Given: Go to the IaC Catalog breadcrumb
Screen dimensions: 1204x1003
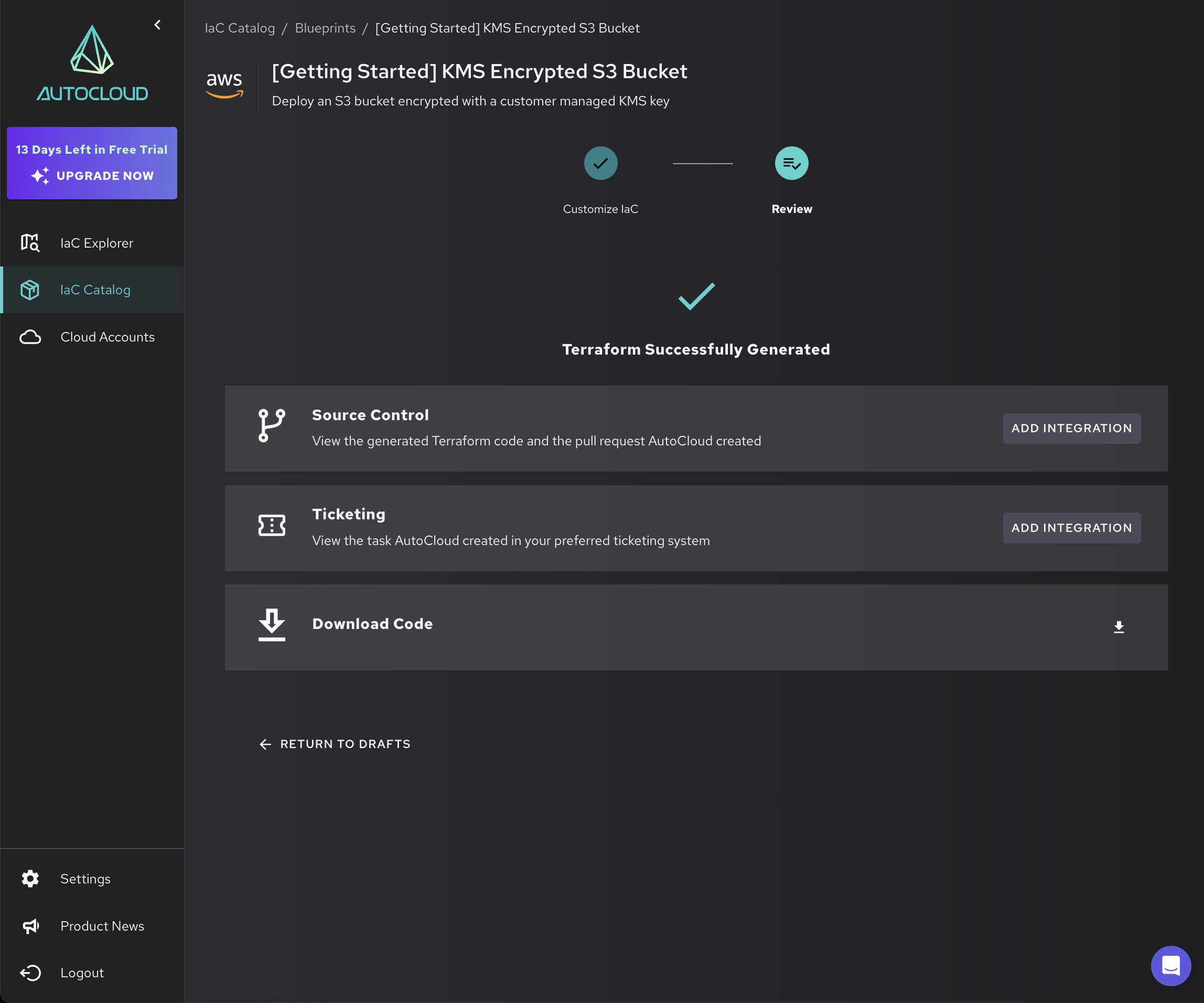Looking at the screenshot, I should click(x=240, y=28).
